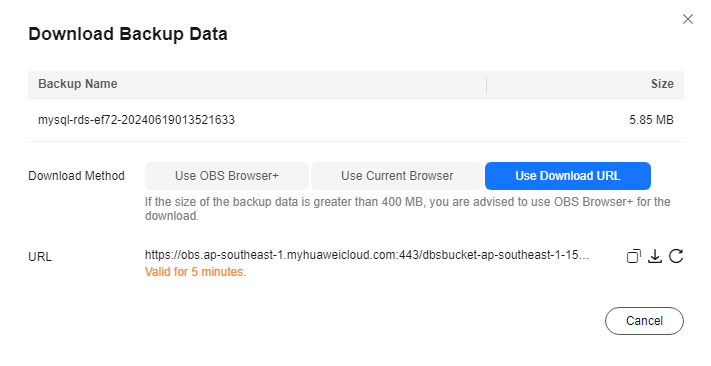Screen dimensions: 711x366
Task: Click the download arrow icon beside URL
Action: click(654, 256)
